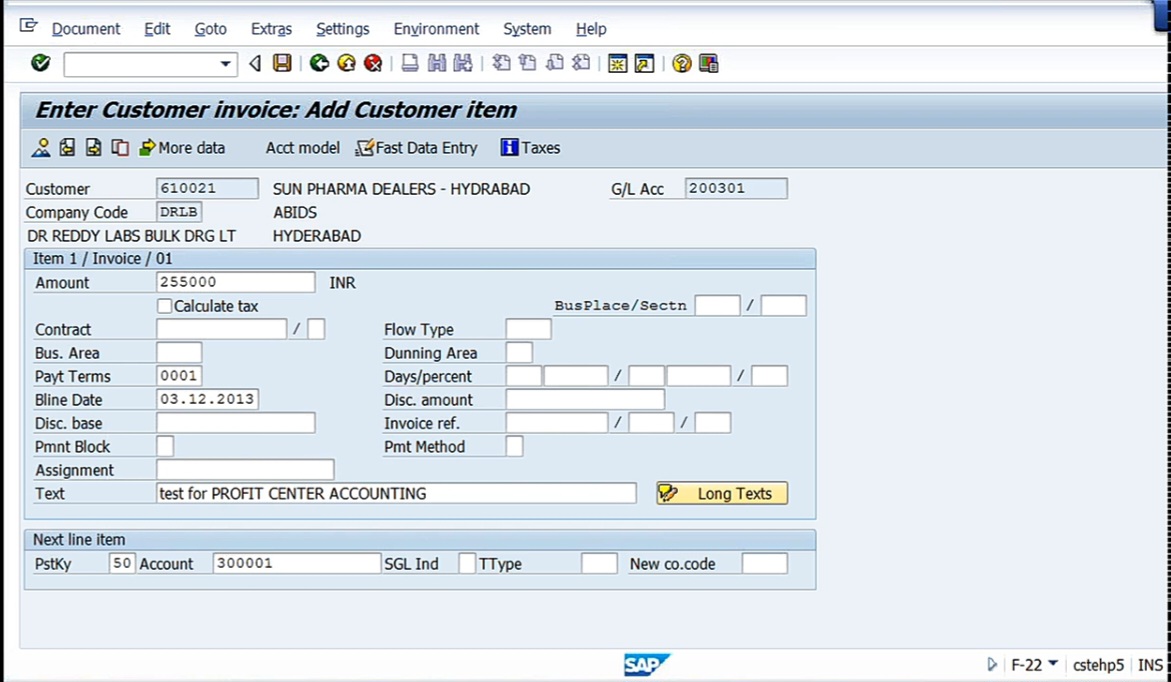
Task: Go to Previous Page icon
Action: click(x=528, y=63)
